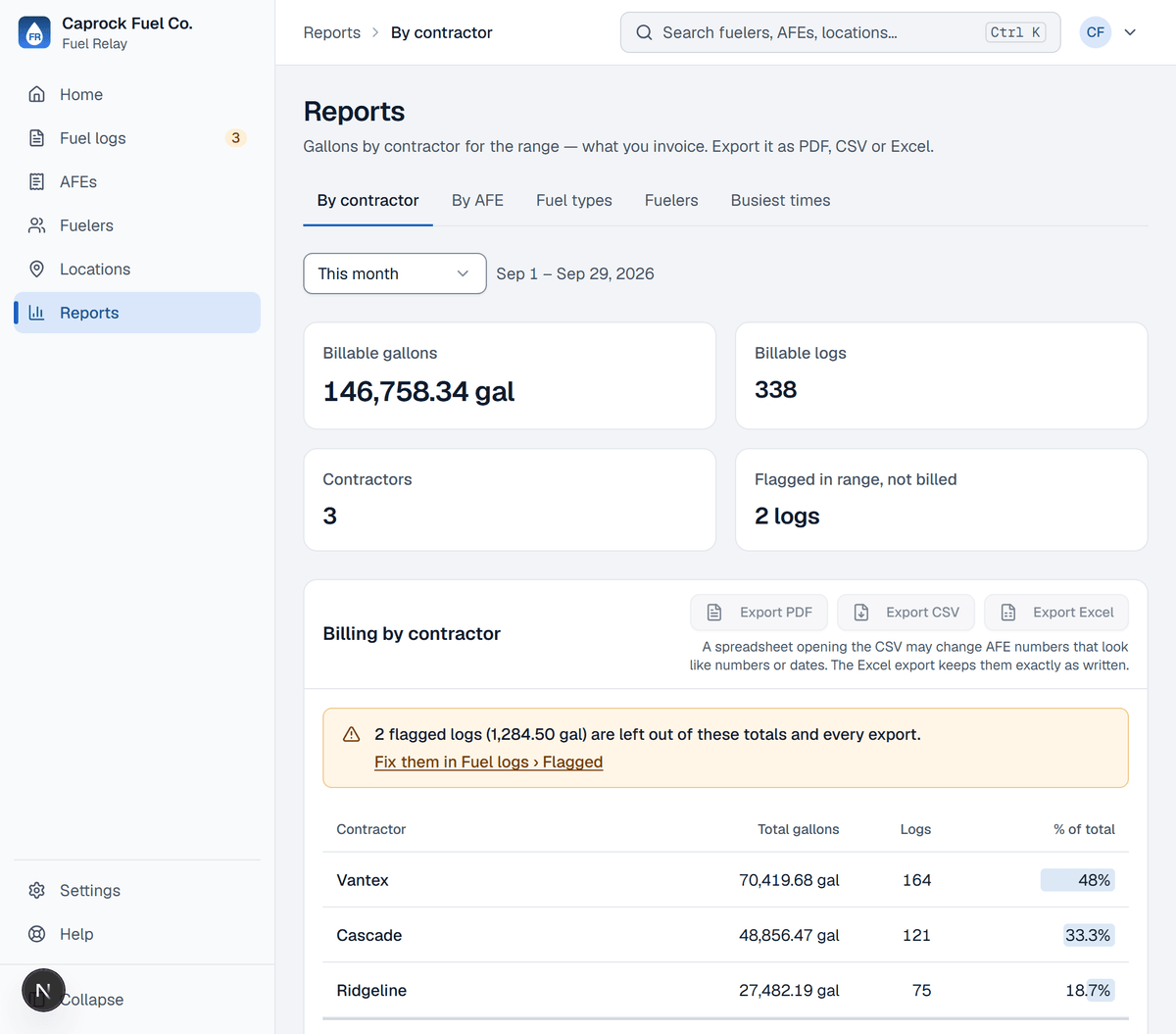Click the Locations map pin icon
This screenshot has width=1176, height=1034.
click(x=37, y=269)
